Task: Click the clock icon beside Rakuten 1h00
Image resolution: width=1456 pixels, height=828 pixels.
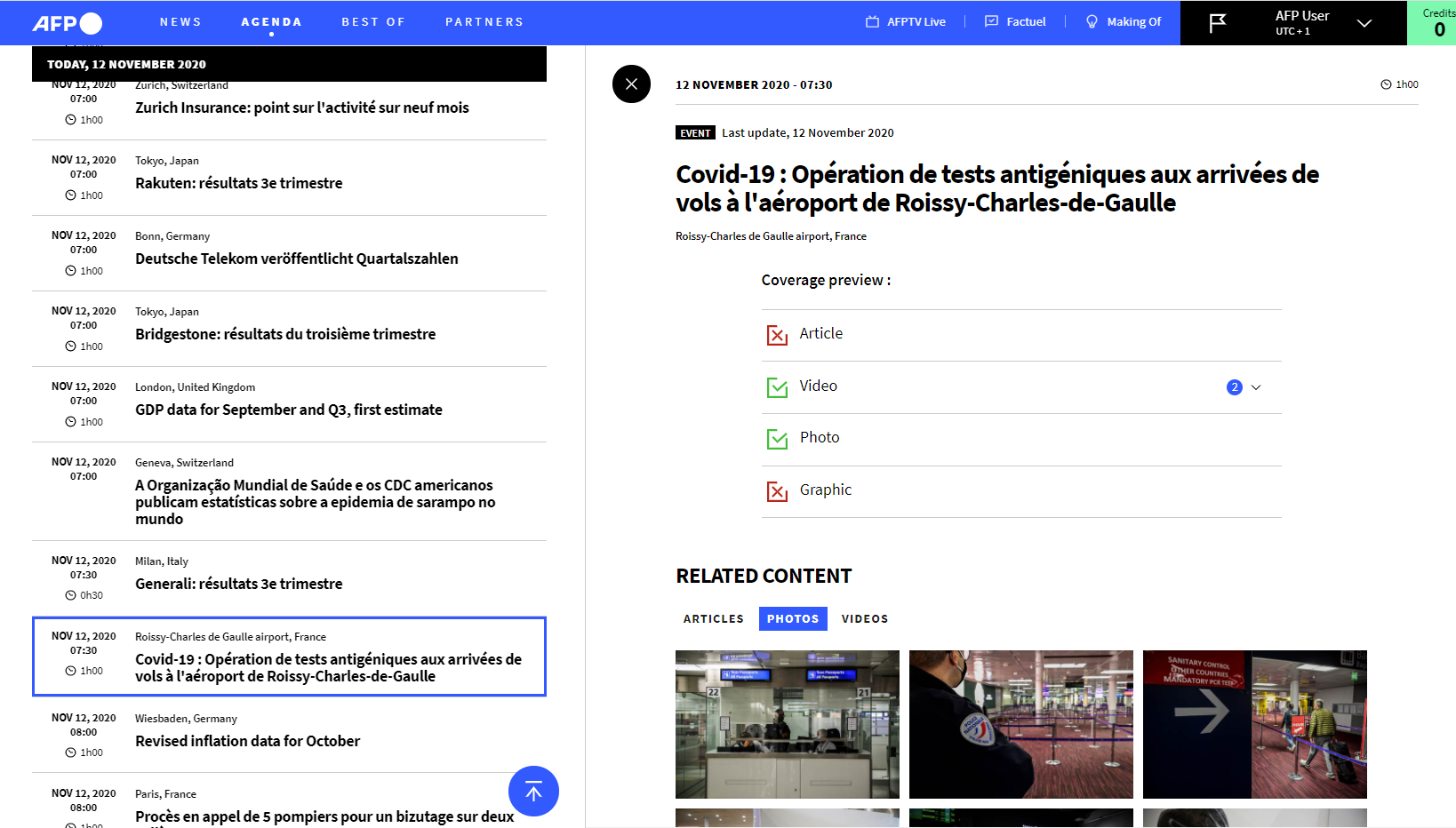Action: click(x=70, y=195)
